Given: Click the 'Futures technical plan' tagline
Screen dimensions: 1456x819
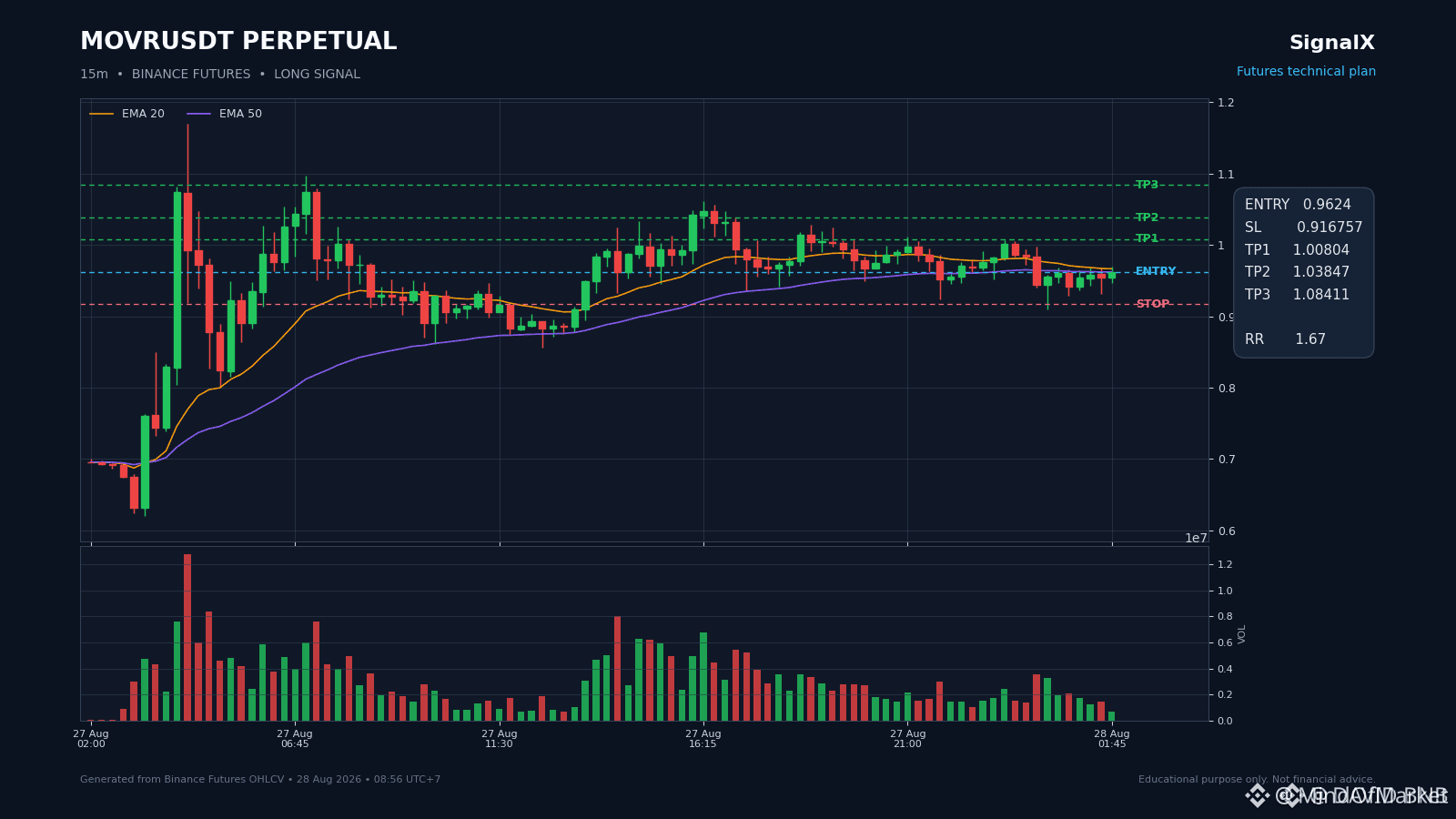Looking at the screenshot, I should pos(1306,72).
